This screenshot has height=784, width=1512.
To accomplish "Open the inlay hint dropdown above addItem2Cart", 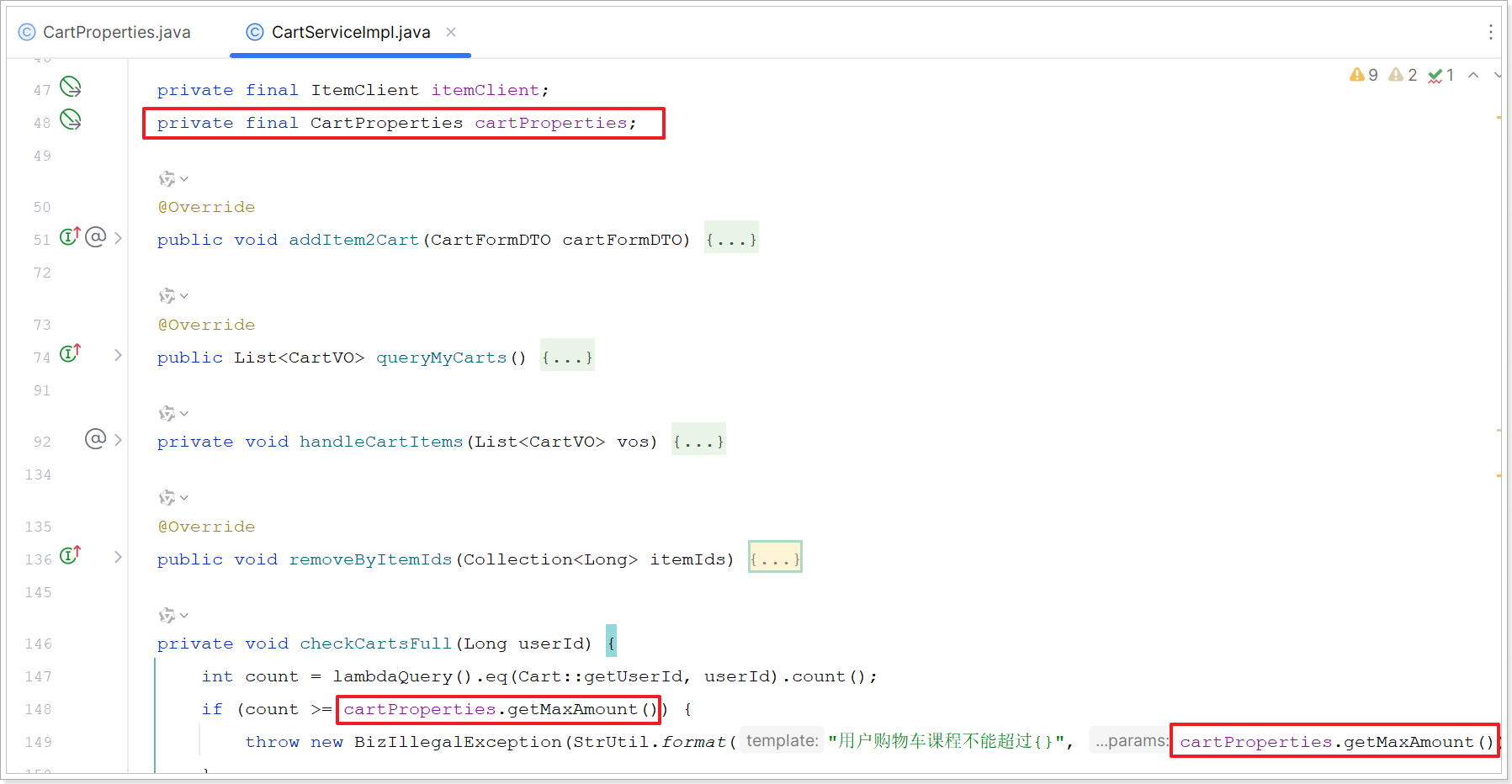I will click(173, 178).
